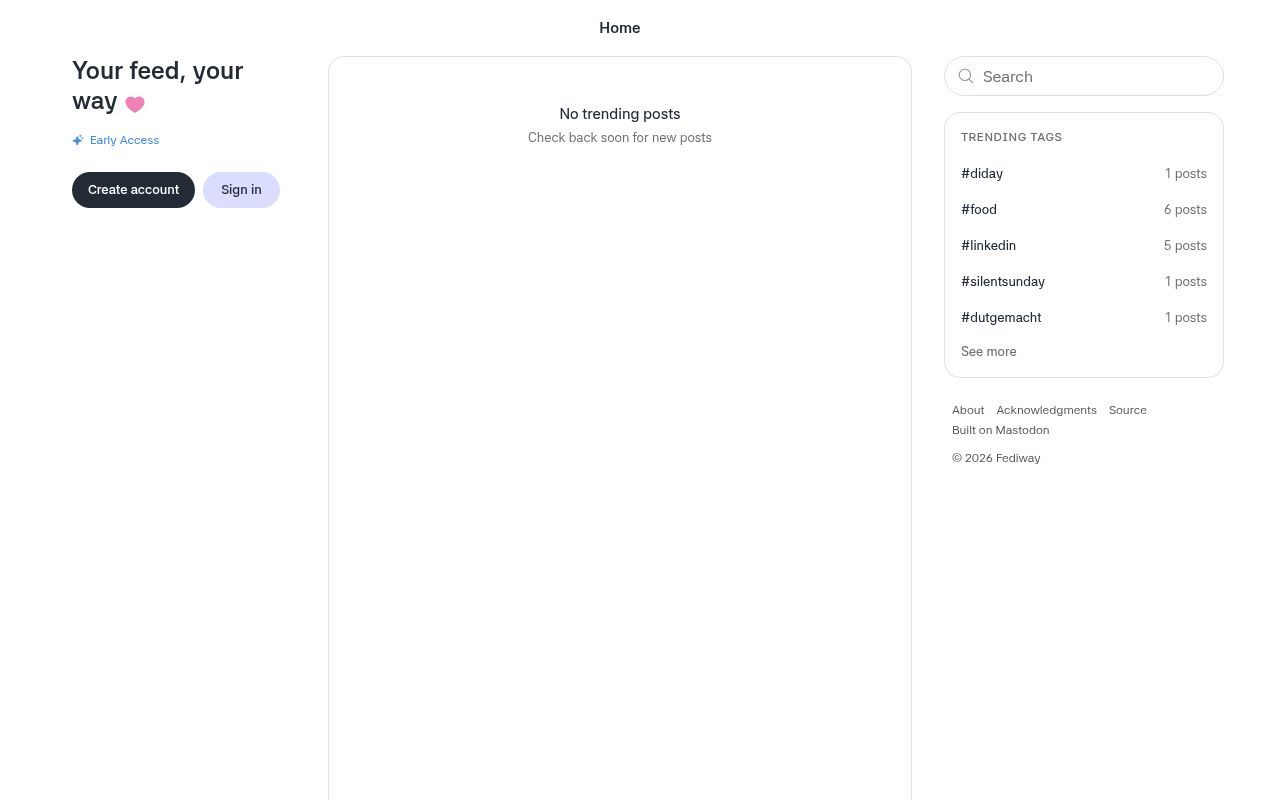Click the pink heart icon
1280x800 pixels.
[x=135, y=104]
